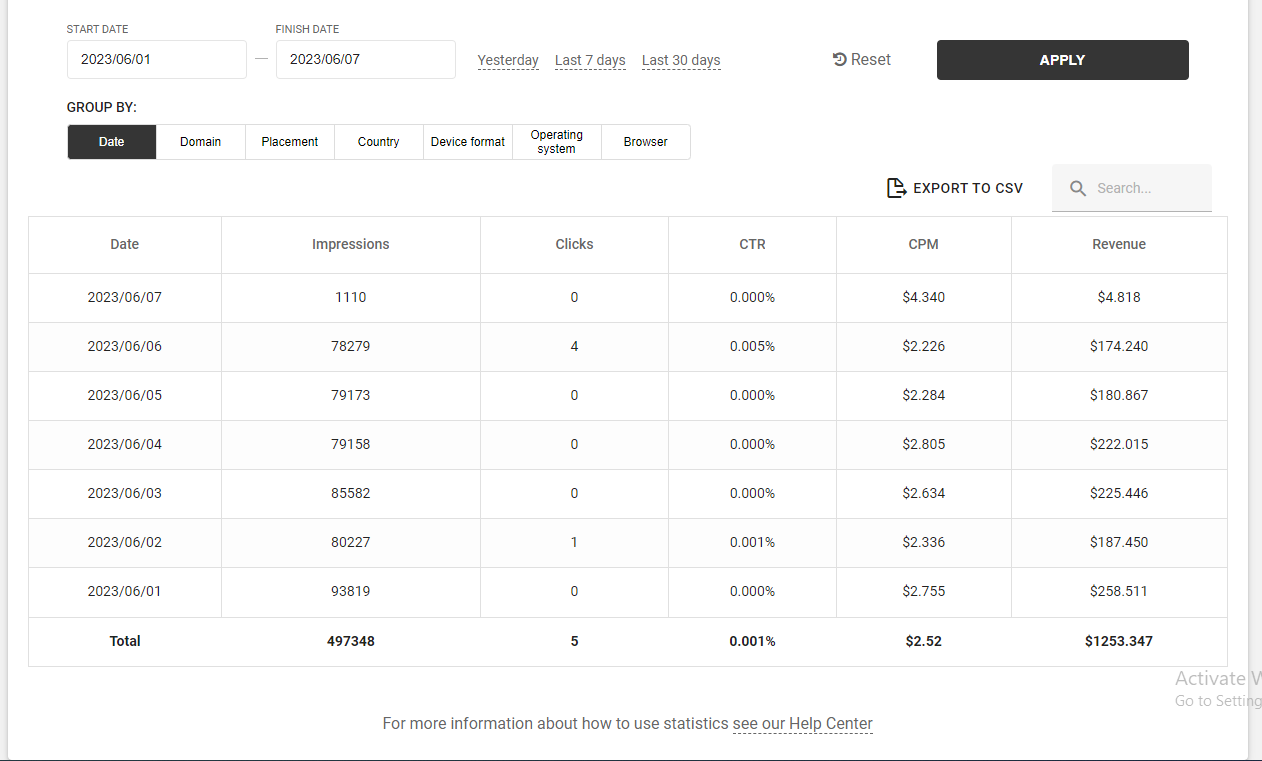This screenshot has width=1262, height=761.
Task: Choose the Last 7 days range
Action: (x=590, y=60)
